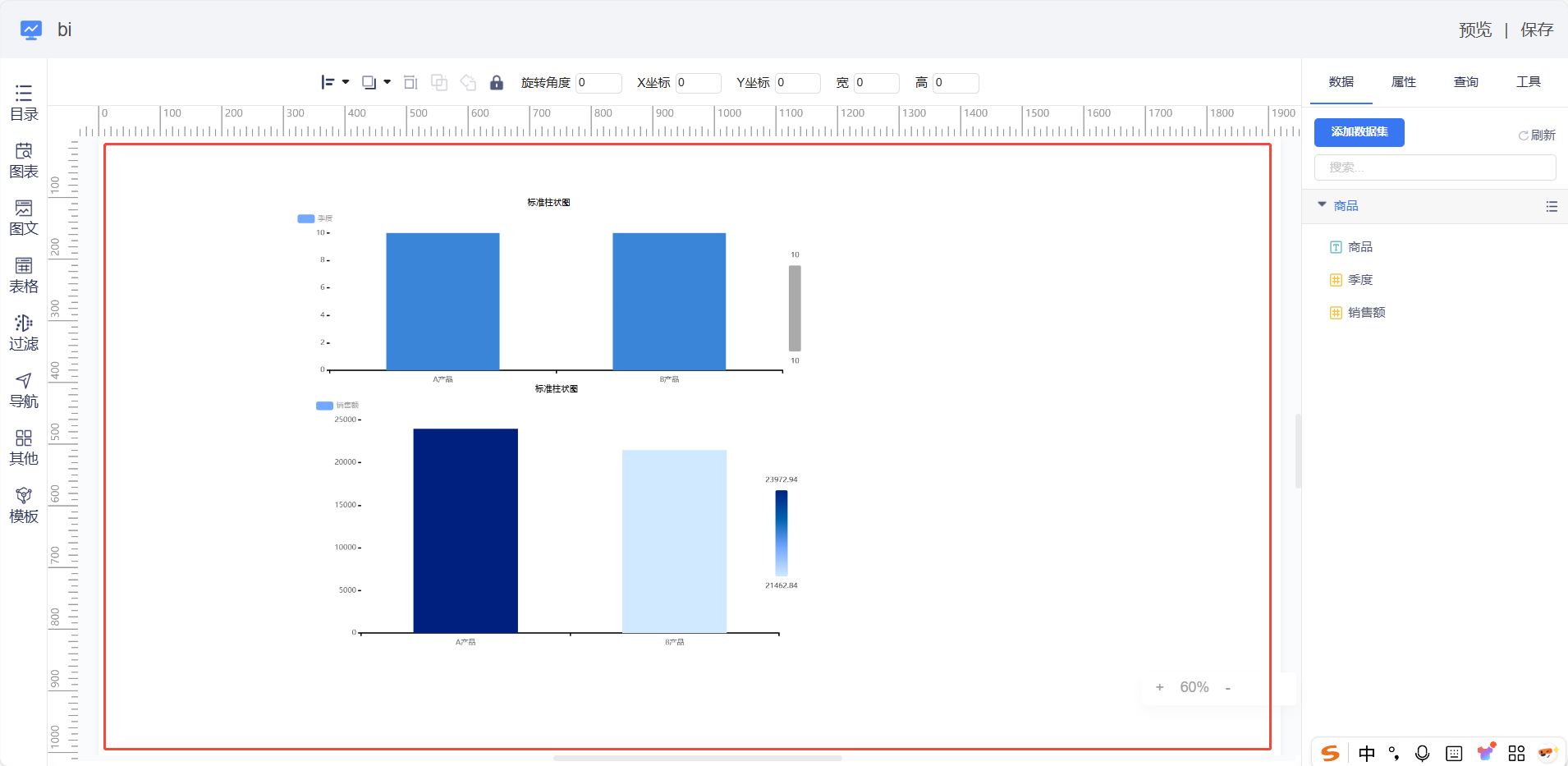Toggle Sogou punctuation mode button
1568x766 pixels.
1394,753
